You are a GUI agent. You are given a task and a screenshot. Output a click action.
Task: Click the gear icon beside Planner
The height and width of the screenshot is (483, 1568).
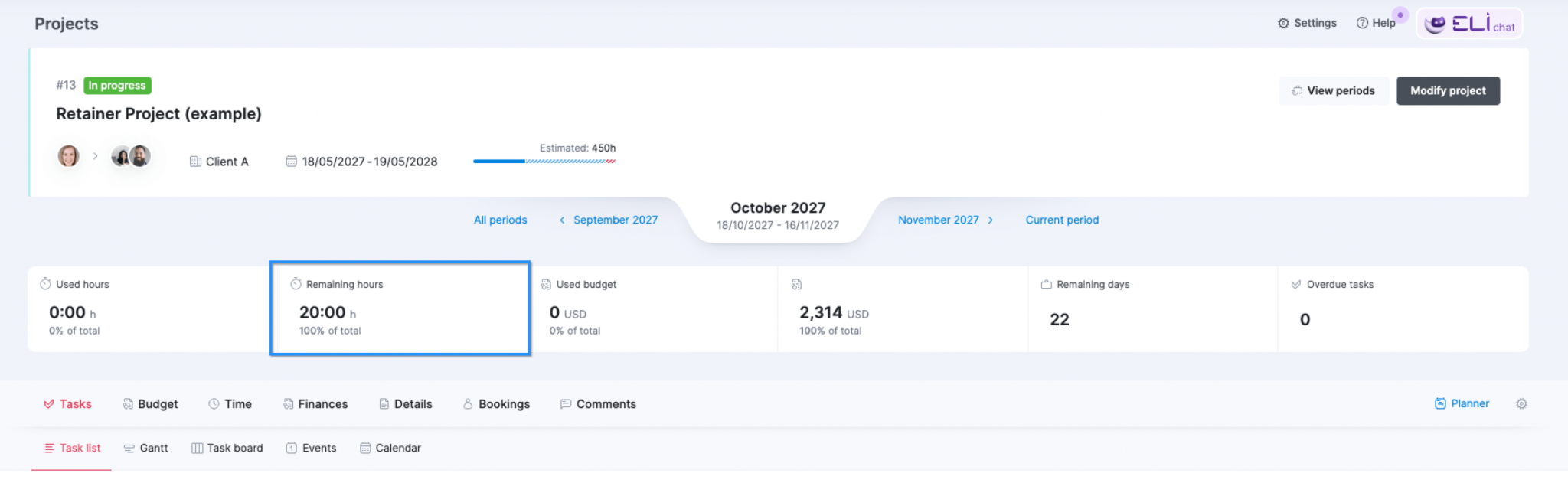pos(1521,403)
